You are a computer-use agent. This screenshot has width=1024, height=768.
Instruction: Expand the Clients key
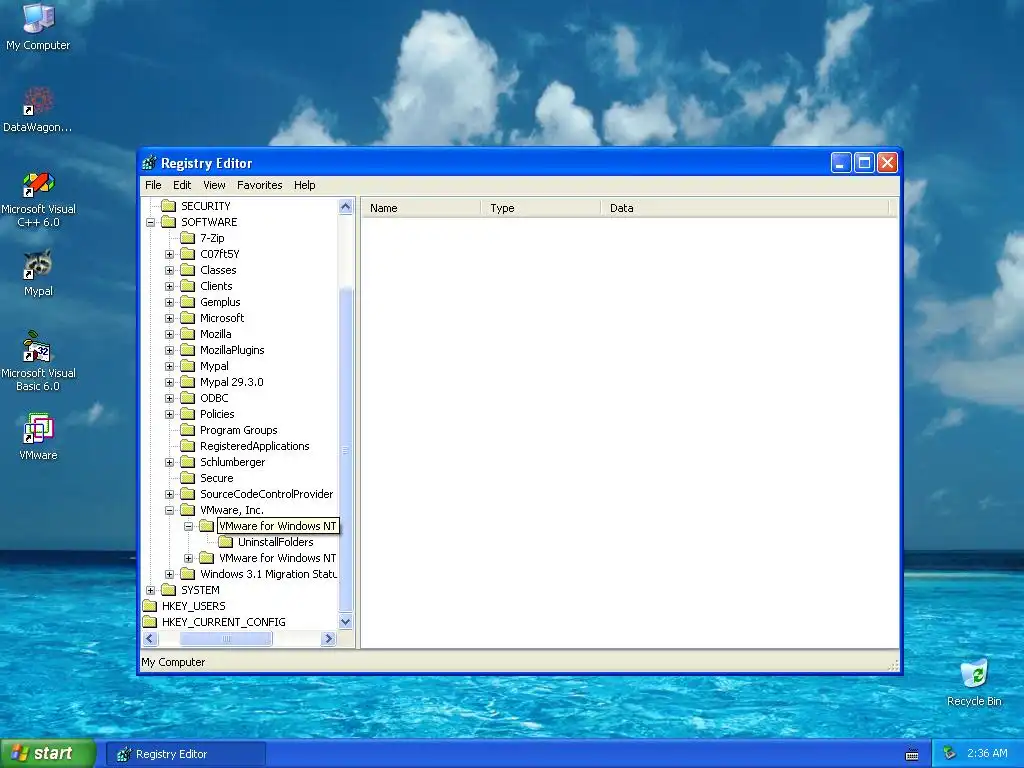click(170, 286)
